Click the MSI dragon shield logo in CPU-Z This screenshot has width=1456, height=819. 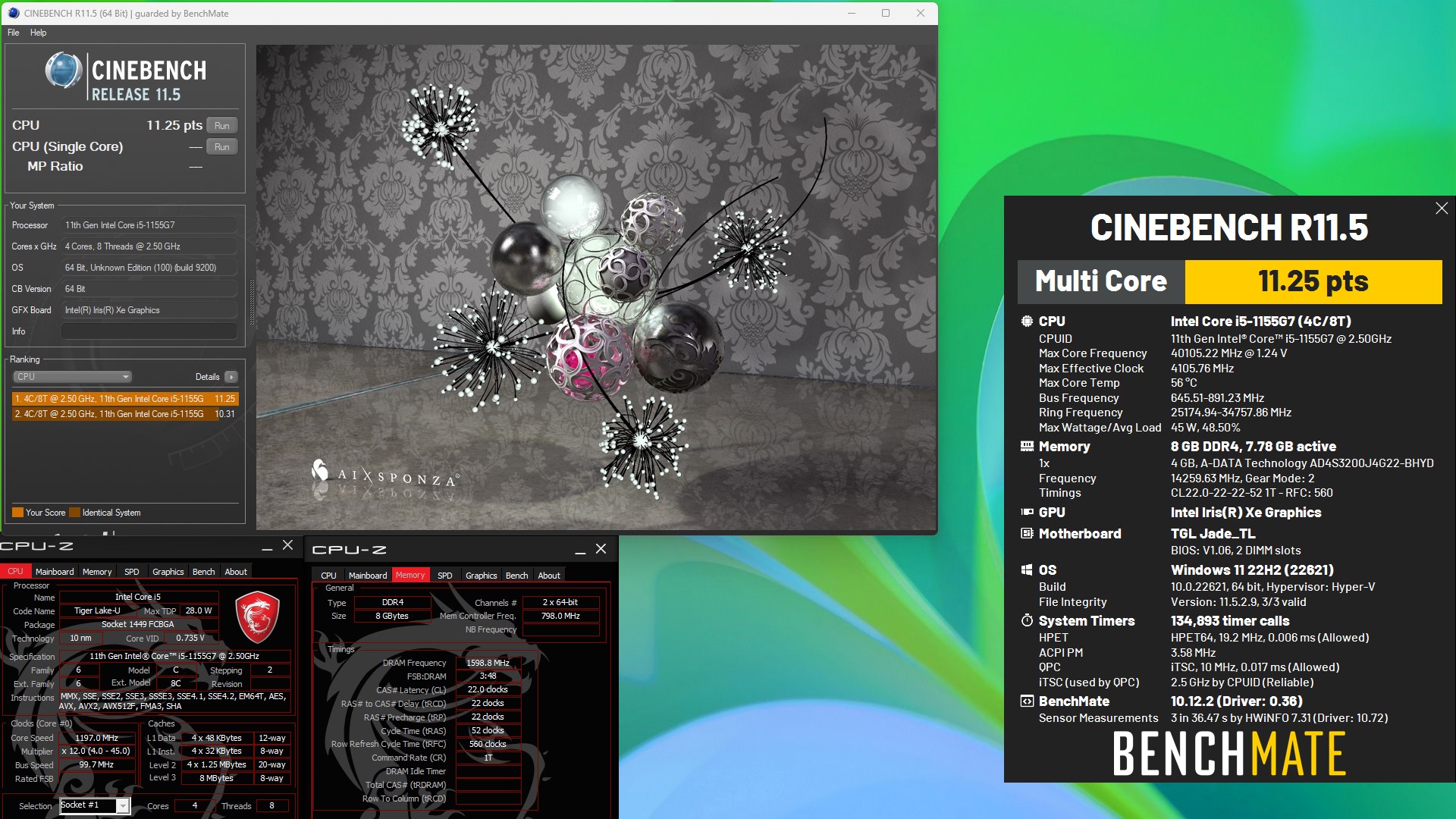[257, 617]
